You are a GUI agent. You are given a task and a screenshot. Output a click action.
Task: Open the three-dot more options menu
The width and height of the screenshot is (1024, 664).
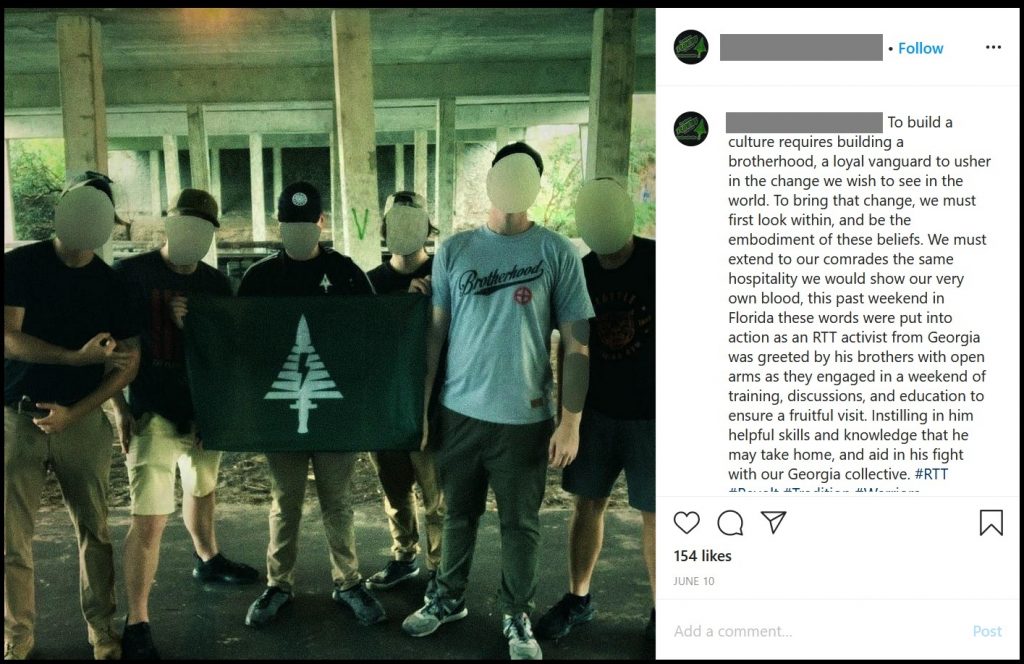993,47
